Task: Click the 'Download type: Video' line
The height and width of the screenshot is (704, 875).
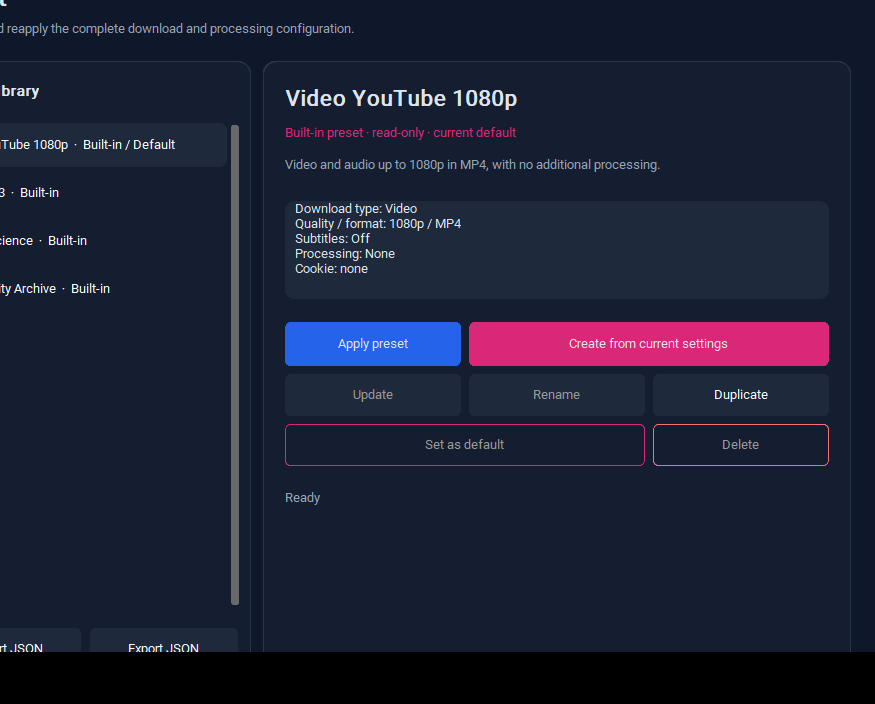Action: [x=356, y=209]
